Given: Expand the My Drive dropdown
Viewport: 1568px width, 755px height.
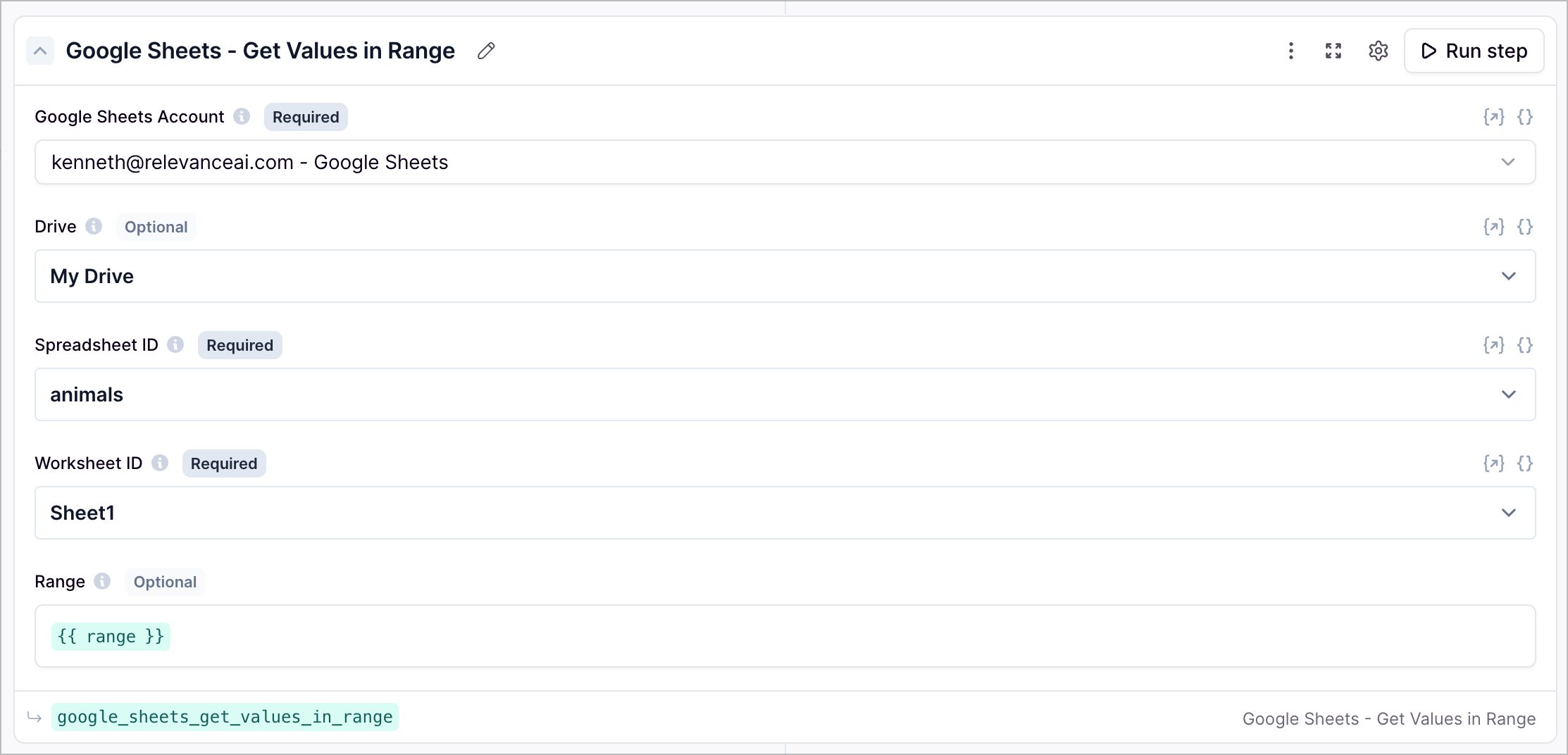Looking at the screenshot, I should [x=785, y=276].
